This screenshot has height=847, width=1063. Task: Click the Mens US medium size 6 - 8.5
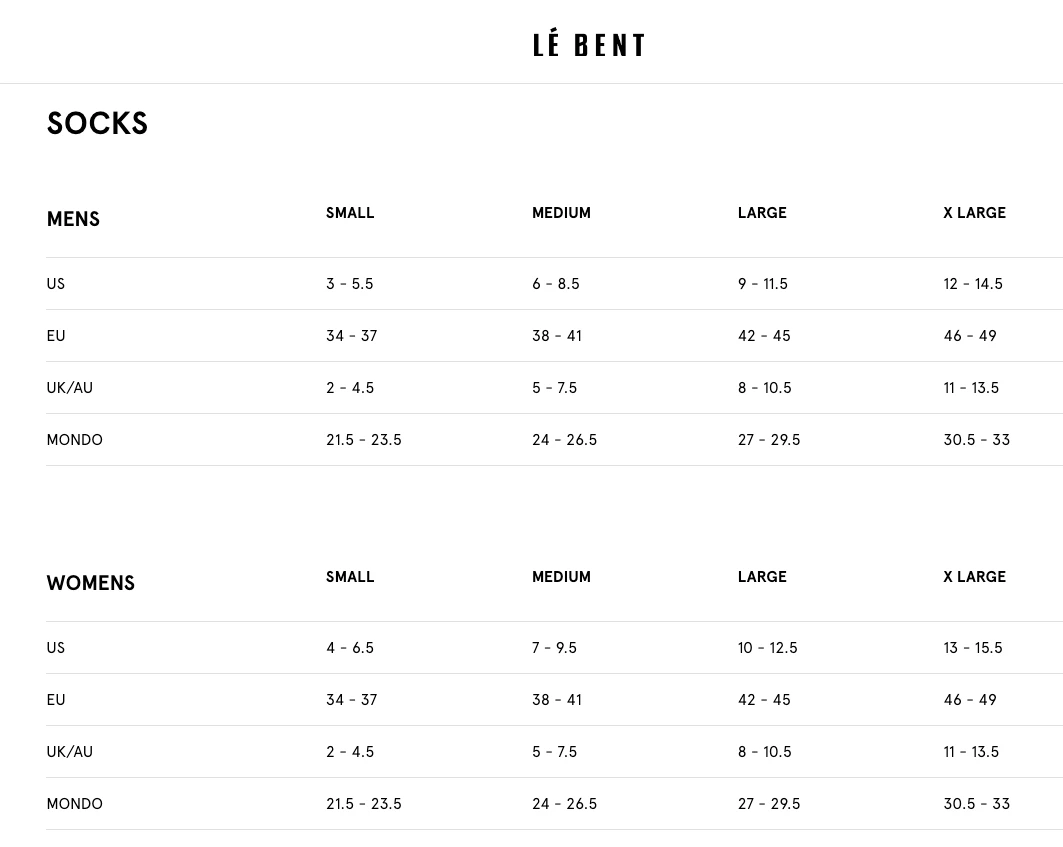(x=555, y=284)
